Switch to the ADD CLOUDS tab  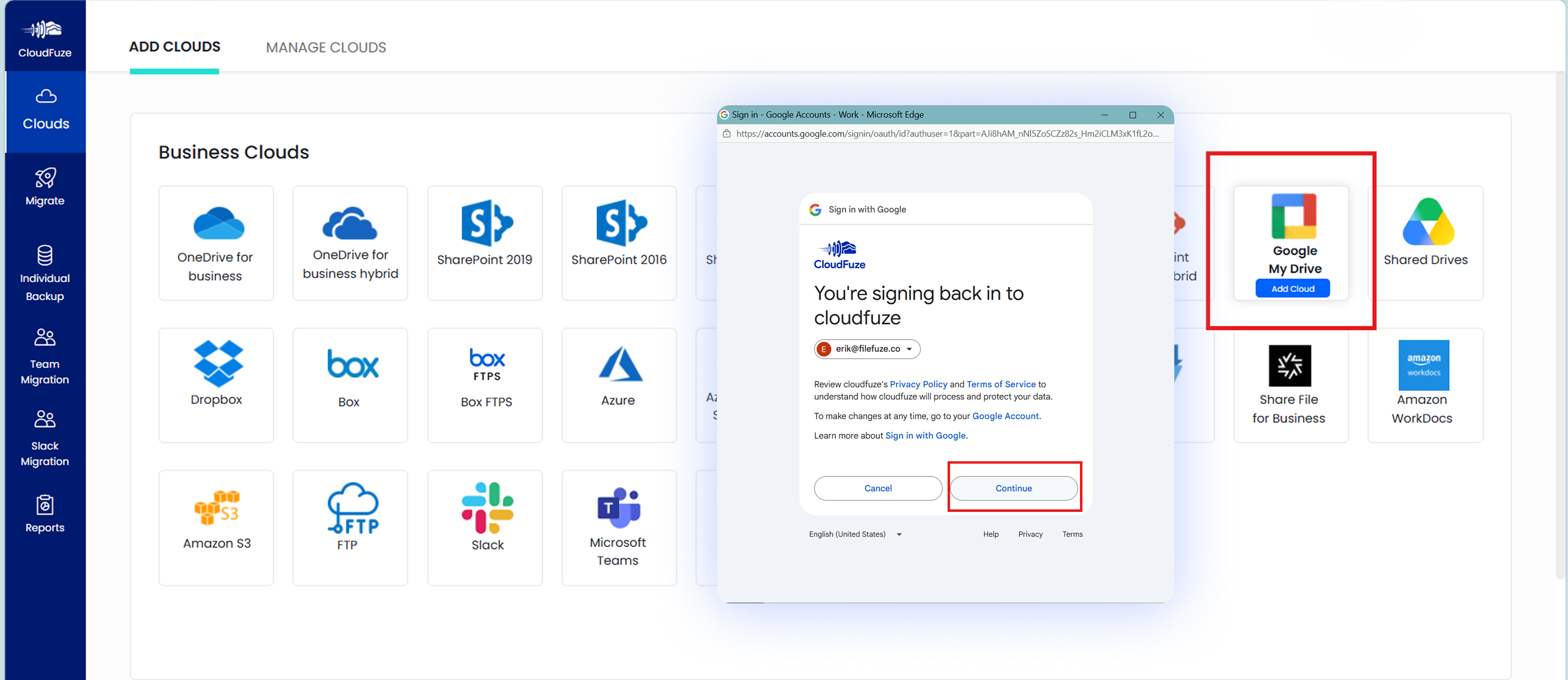click(175, 47)
